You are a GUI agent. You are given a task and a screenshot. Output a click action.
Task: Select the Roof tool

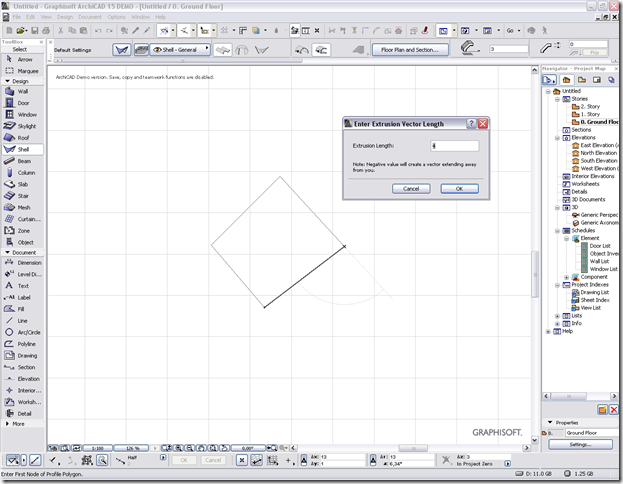22,138
